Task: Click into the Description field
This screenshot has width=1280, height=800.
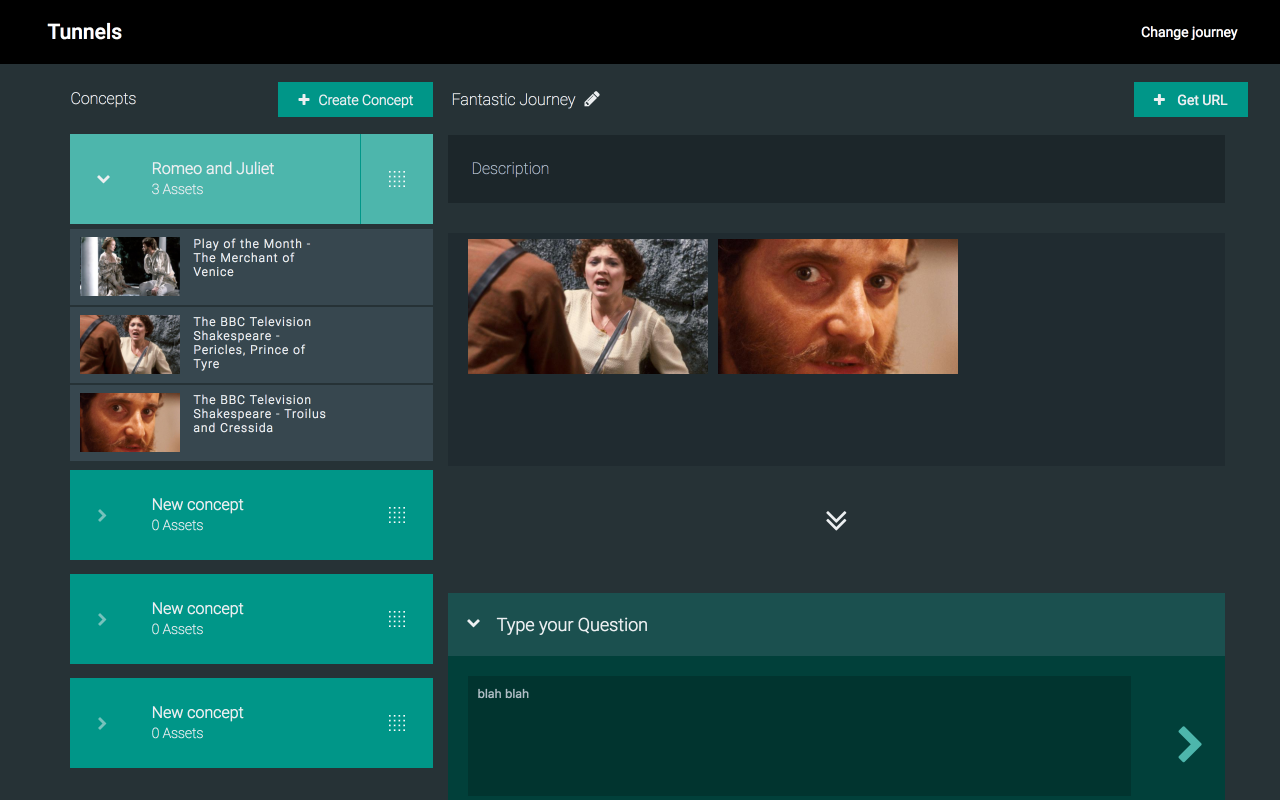Action: (836, 169)
